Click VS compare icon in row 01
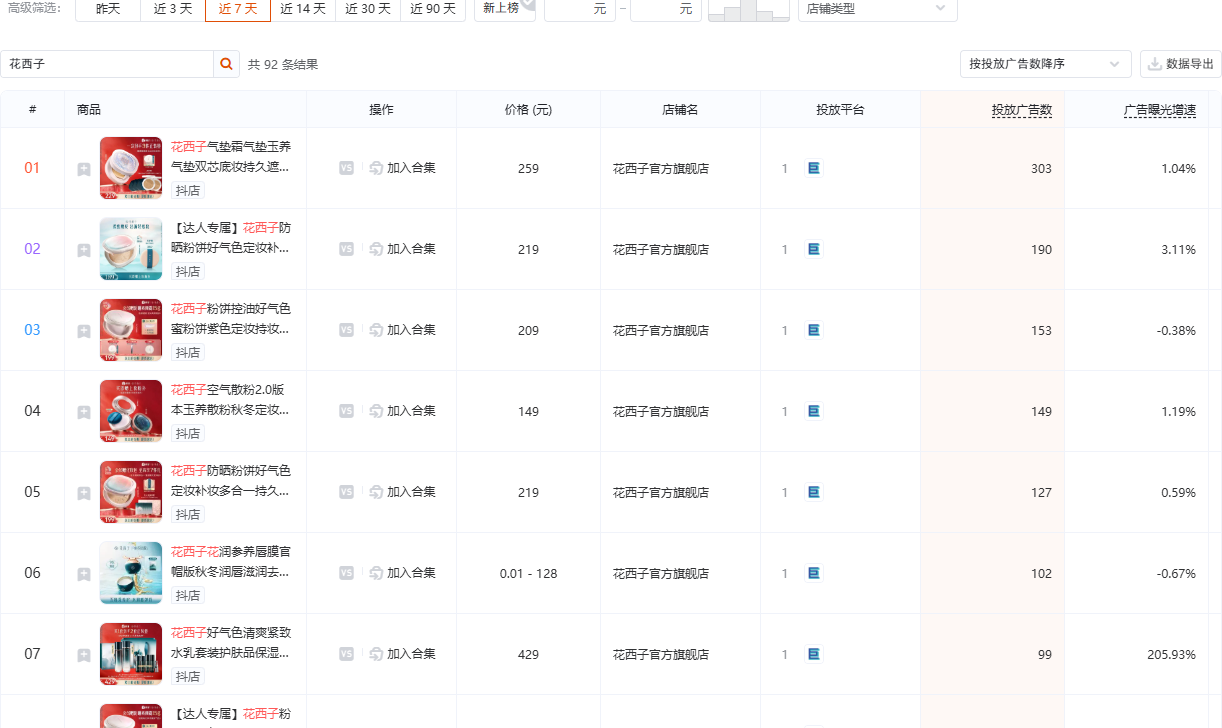The height and width of the screenshot is (728, 1222). pyautogui.click(x=346, y=168)
